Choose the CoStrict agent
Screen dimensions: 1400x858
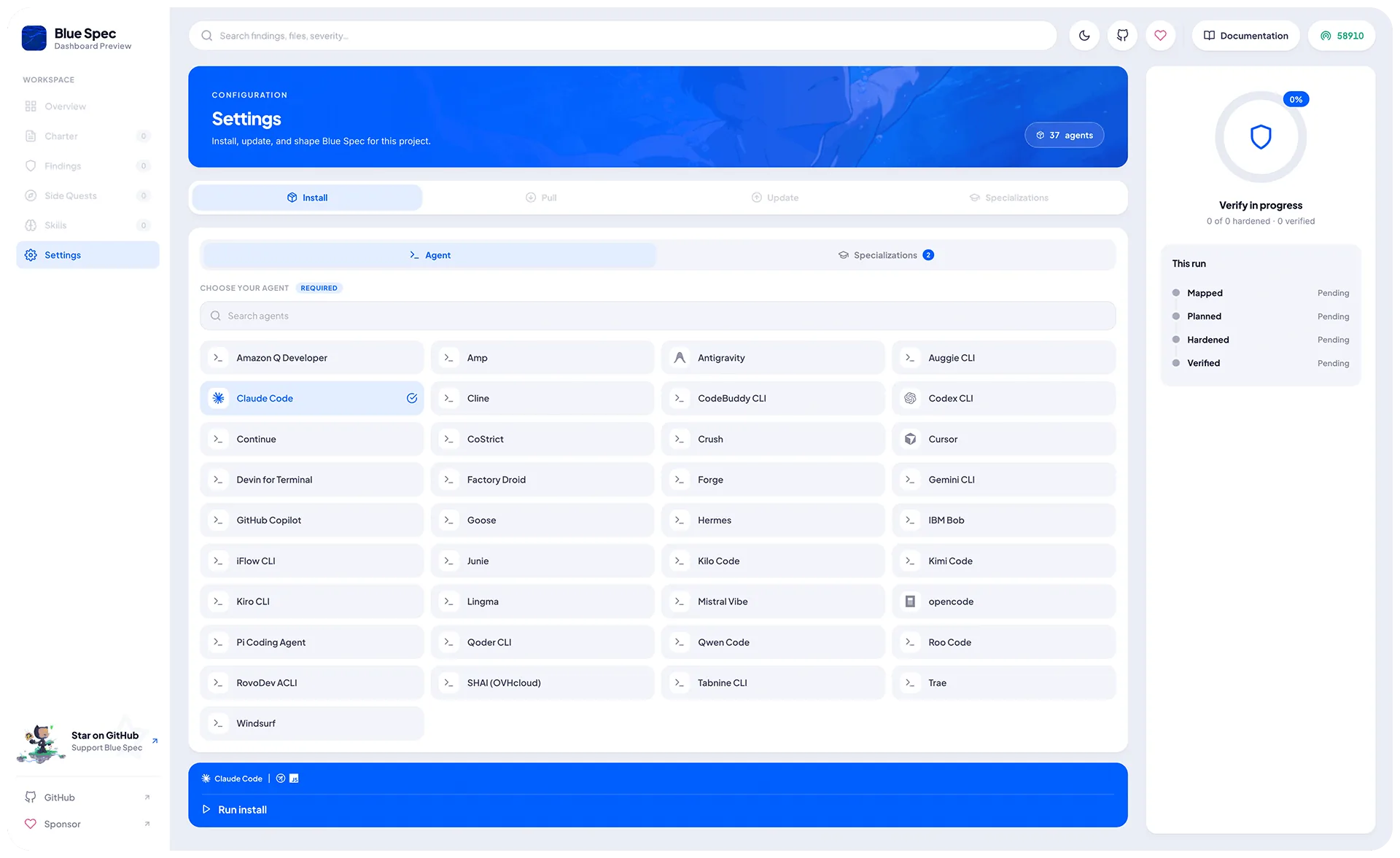542,439
